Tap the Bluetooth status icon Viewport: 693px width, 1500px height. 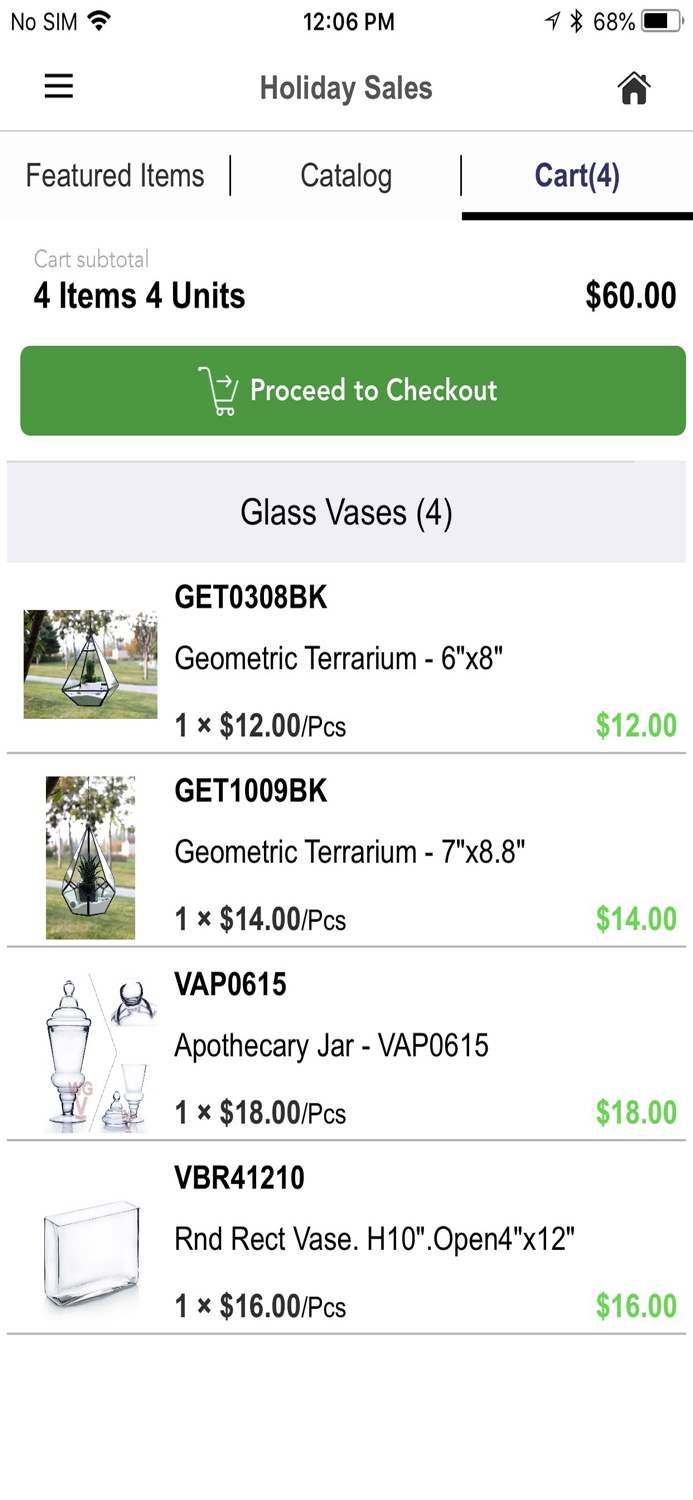tap(576, 21)
